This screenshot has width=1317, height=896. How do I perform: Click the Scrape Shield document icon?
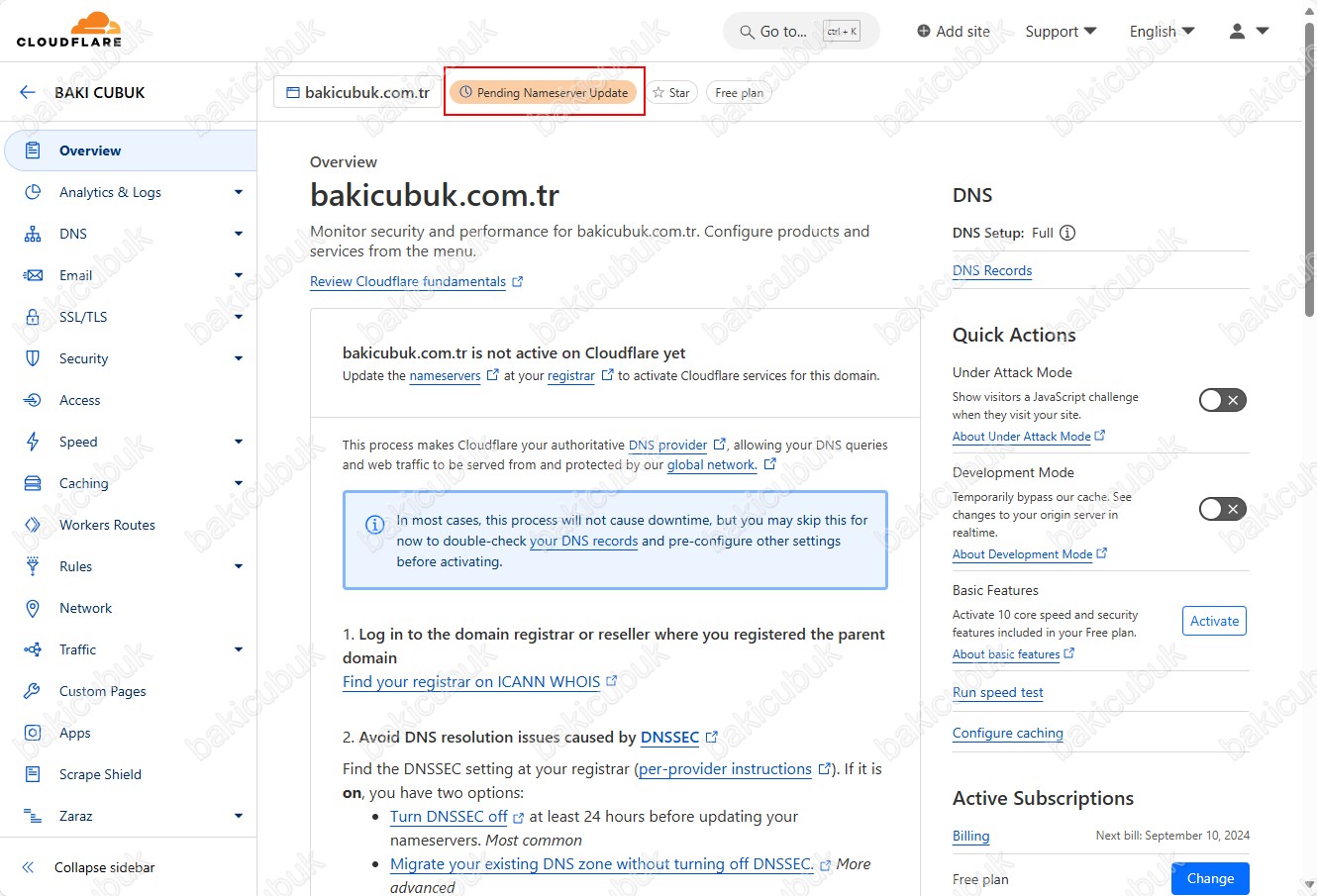click(33, 774)
